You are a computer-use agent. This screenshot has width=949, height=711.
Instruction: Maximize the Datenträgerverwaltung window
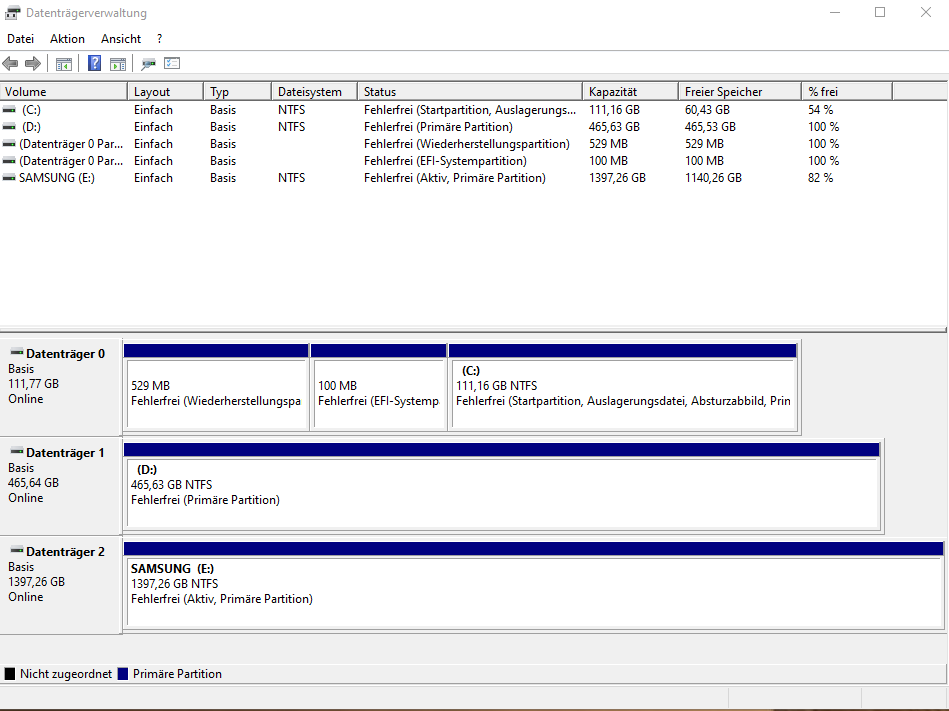(x=880, y=12)
